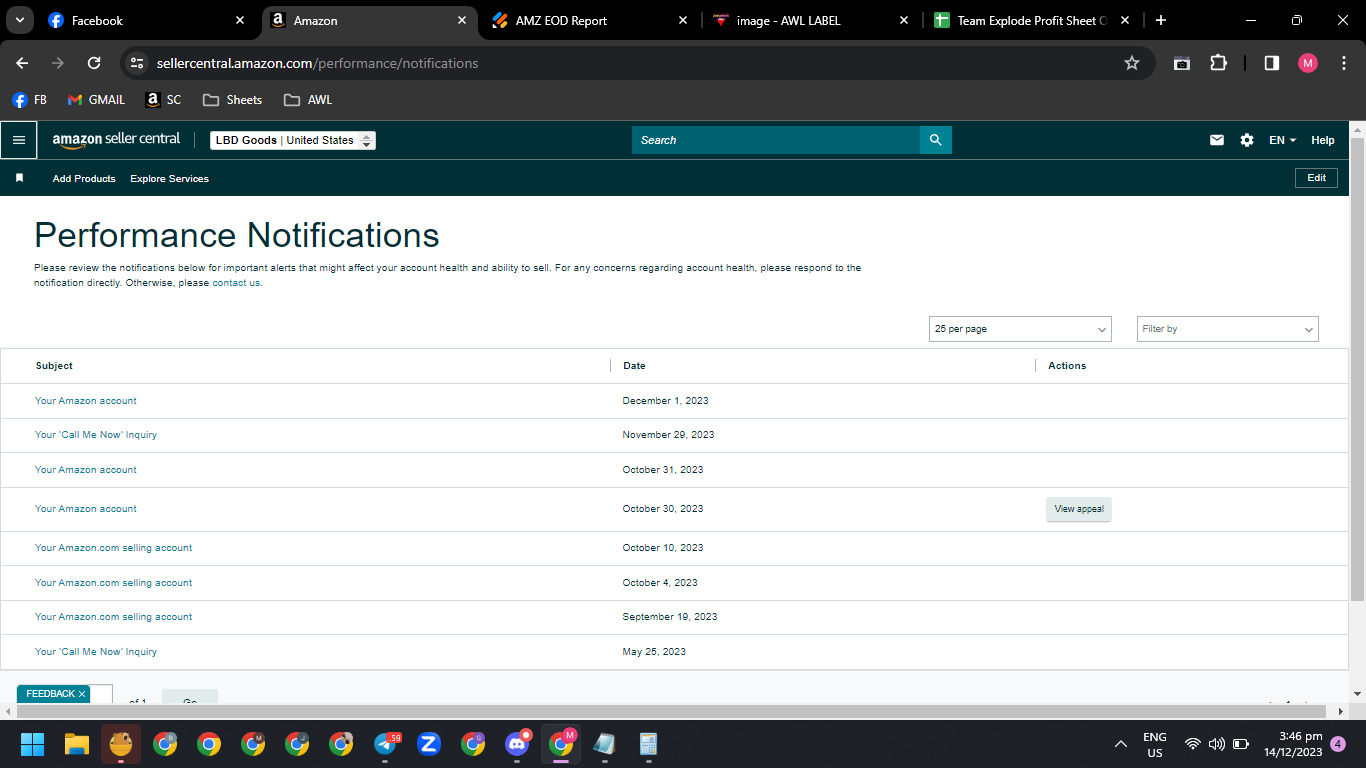The width and height of the screenshot is (1366, 768).
Task: Close the Amazon tab
Action: [x=462, y=20]
